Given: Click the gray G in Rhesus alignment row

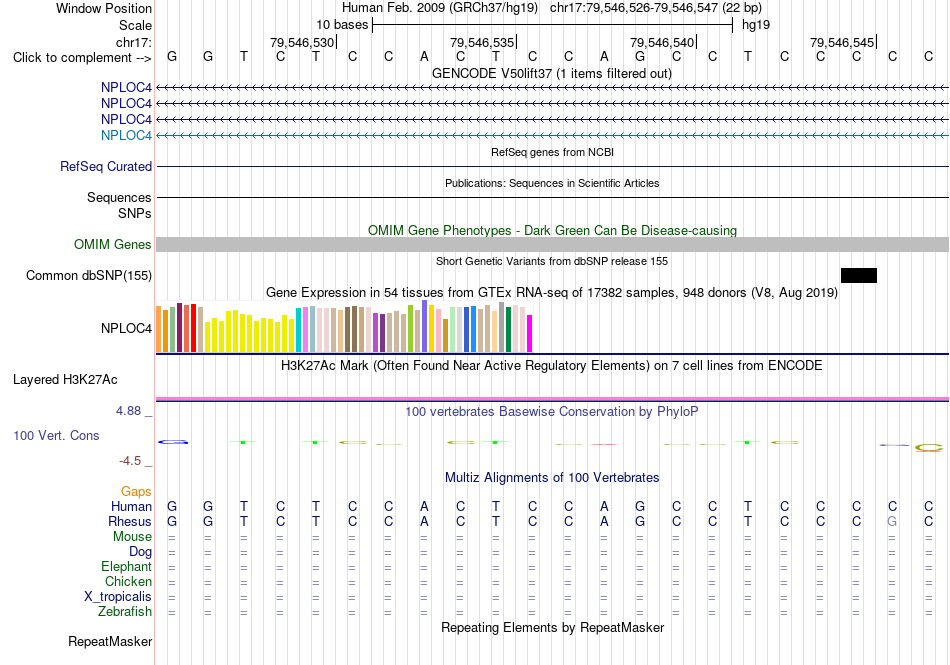Looking at the screenshot, I should click(892, 521).
